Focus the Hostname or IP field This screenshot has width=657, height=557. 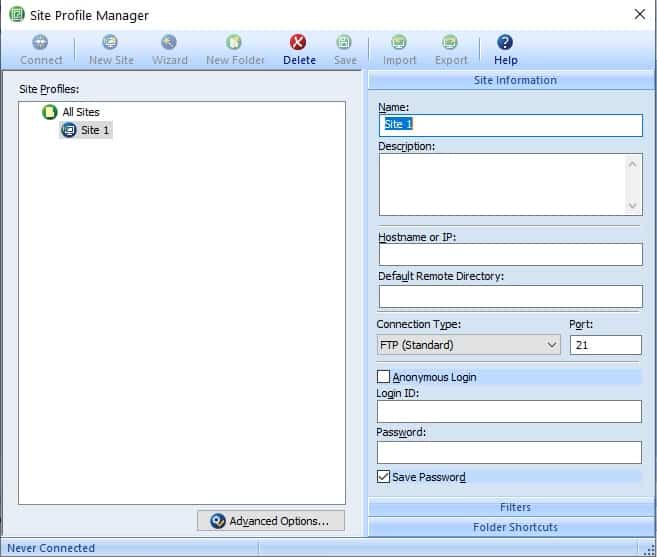point(510,254)
